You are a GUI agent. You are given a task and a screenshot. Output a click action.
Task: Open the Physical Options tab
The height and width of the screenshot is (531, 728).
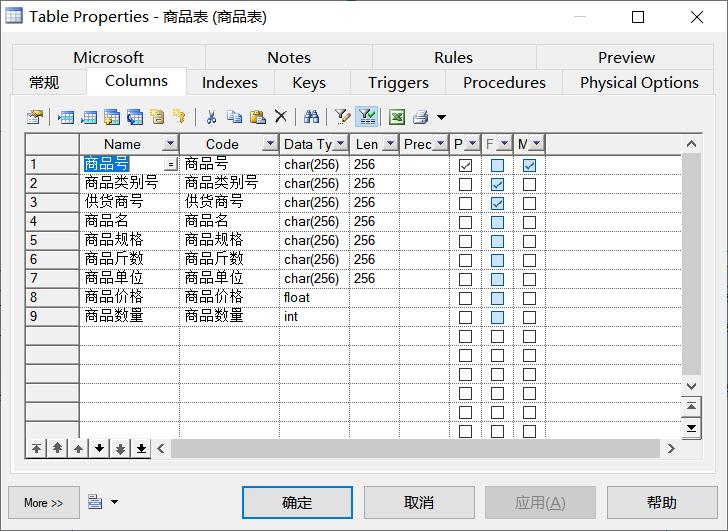coord(639,83)
